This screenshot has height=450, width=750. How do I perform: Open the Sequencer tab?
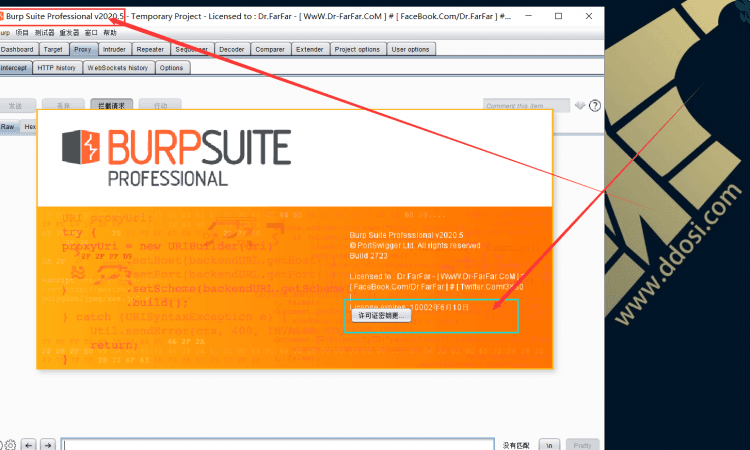(191, 49)
